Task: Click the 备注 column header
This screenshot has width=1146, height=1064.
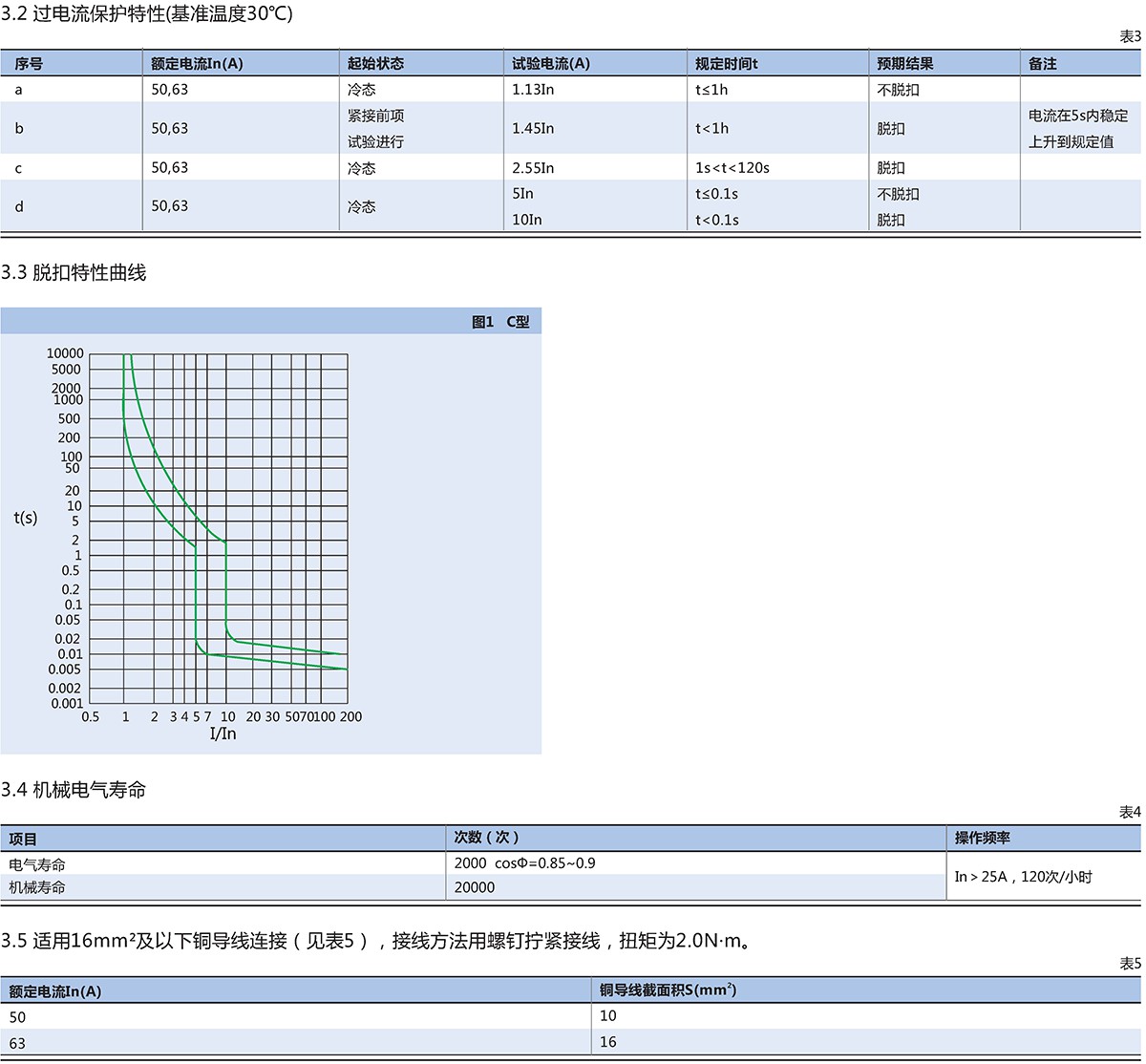Action: [1043, 64]
